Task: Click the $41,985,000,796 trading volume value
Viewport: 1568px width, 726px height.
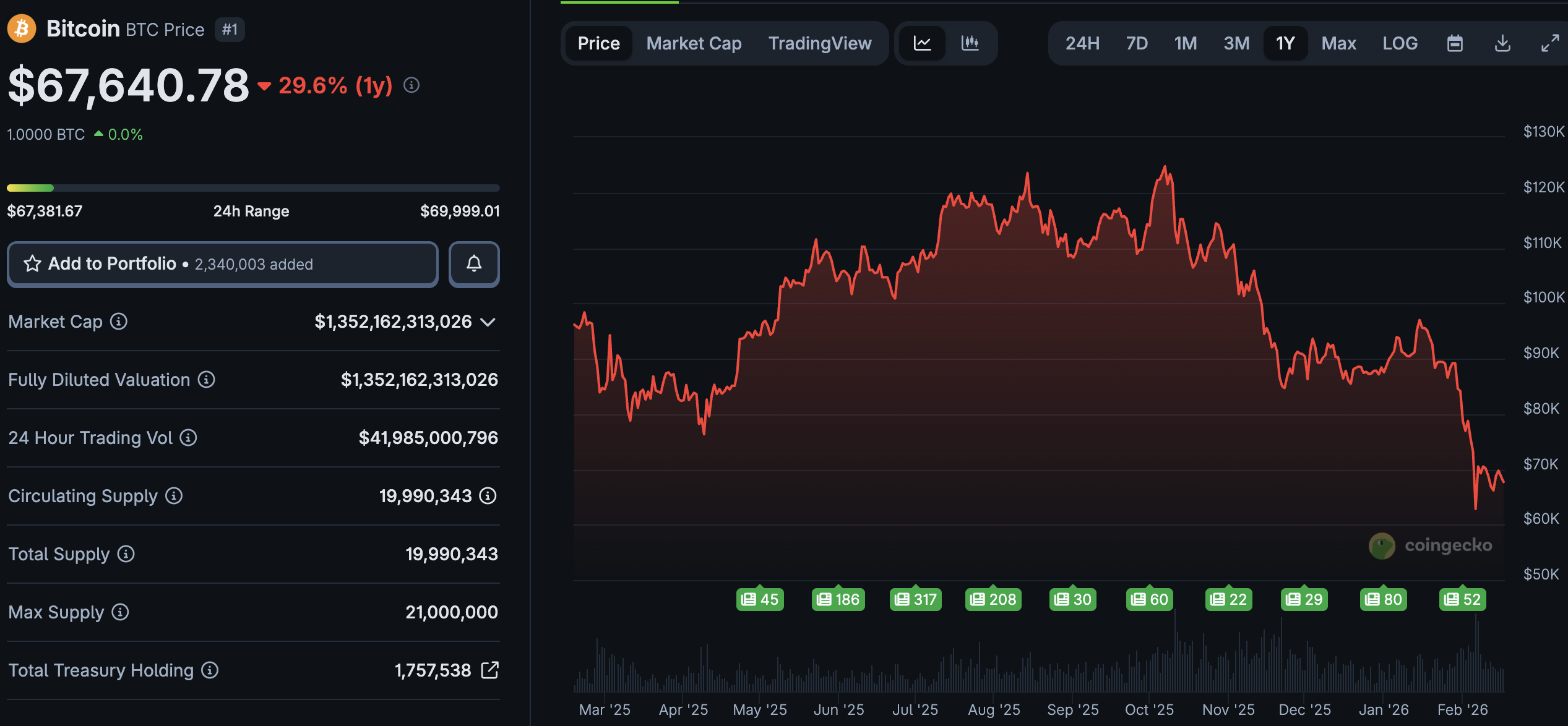Action: click(428, 438)
